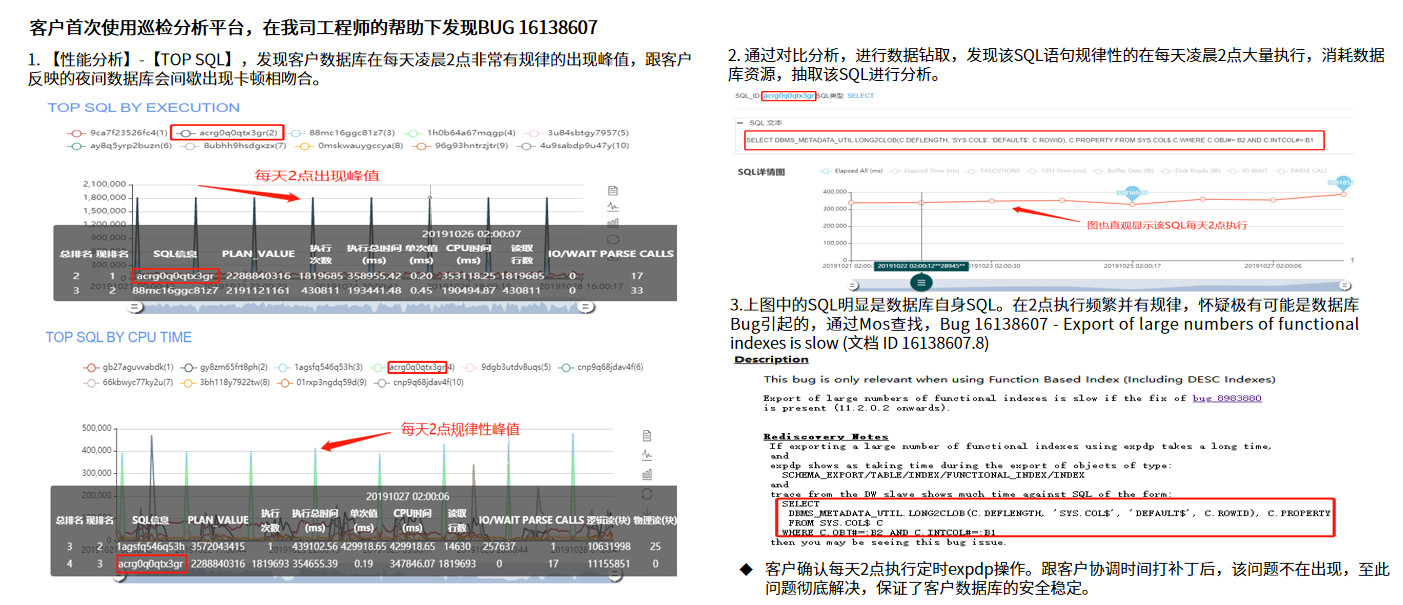Open data view icon on execution chart
This screenshot has width=1403, height=605.
pos(613,191)
